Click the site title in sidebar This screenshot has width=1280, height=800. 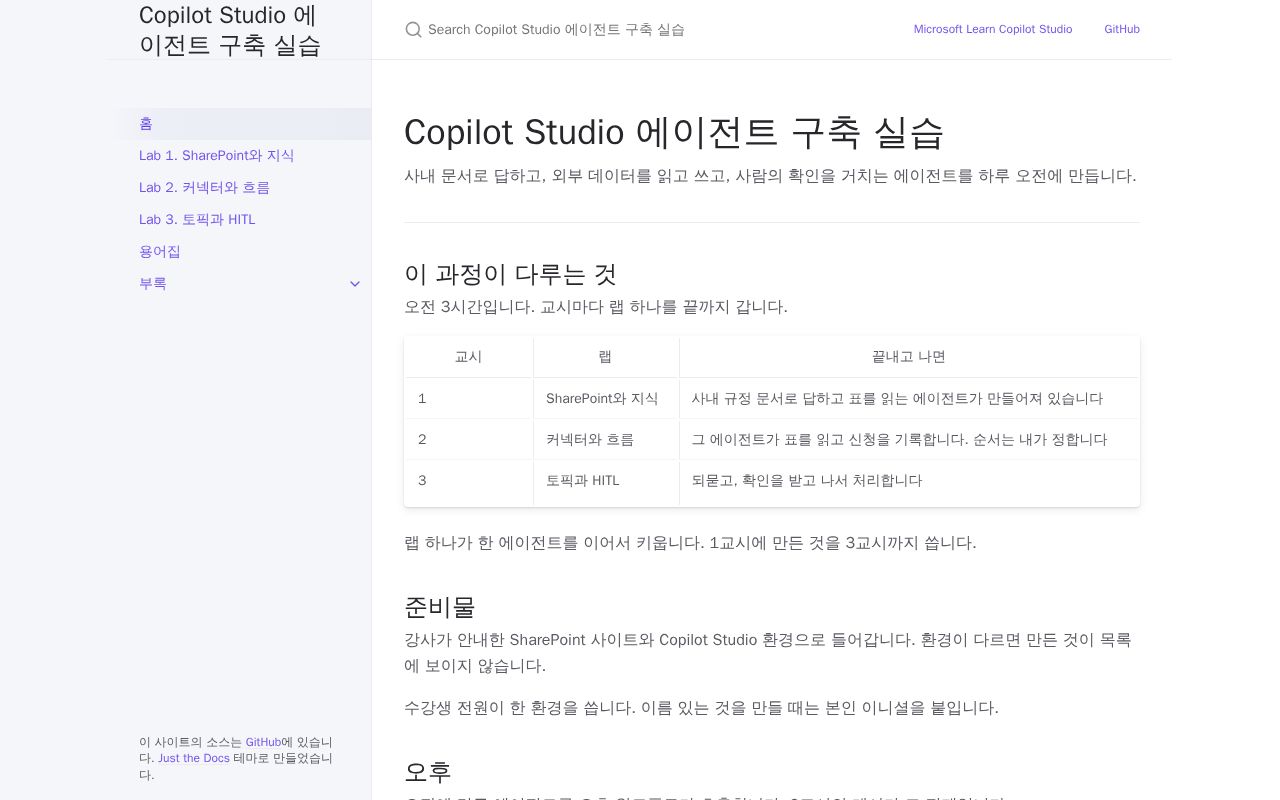(x=230, y=30)
